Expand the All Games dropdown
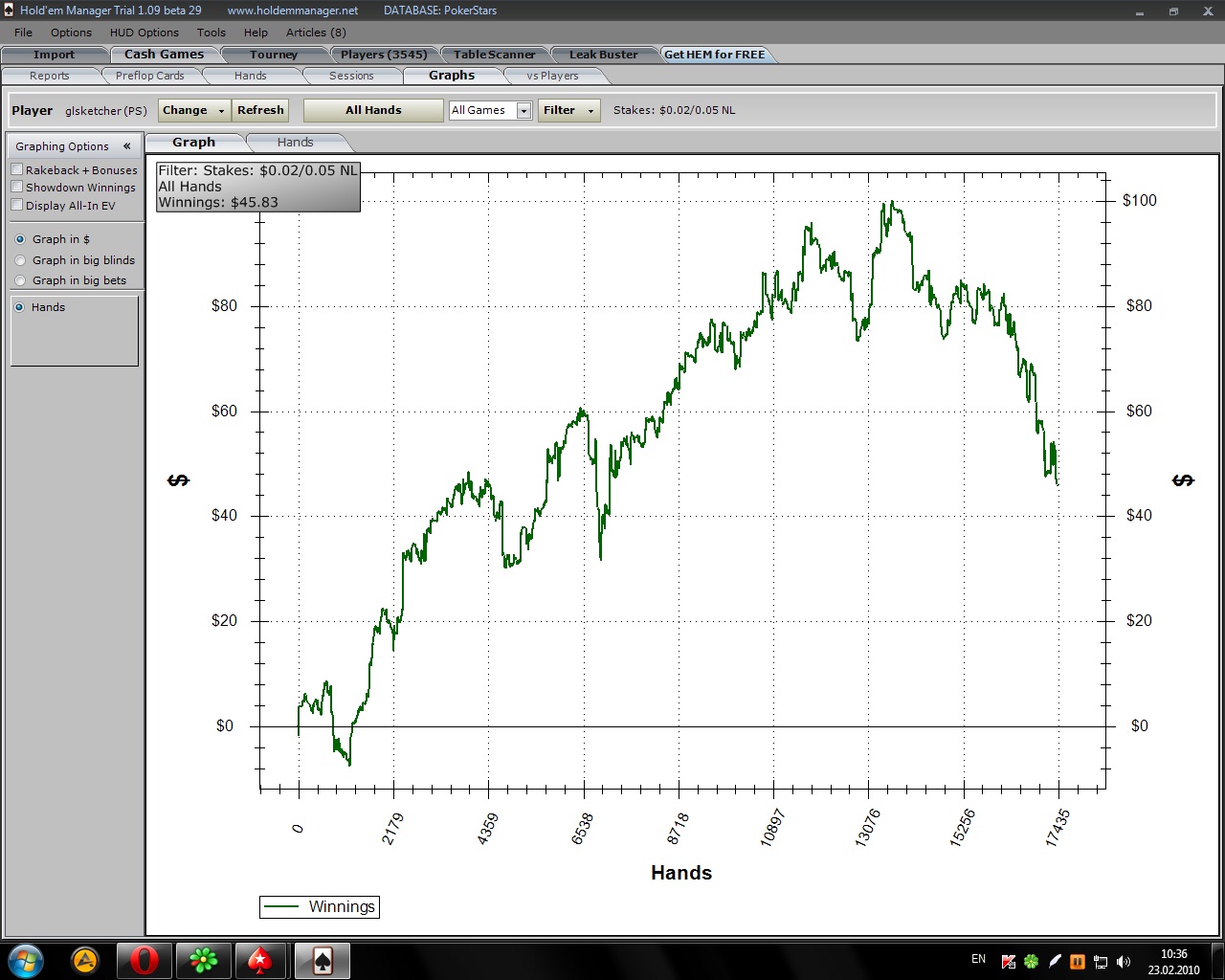This screenshot has height=980, width=1225. (523, 111)
